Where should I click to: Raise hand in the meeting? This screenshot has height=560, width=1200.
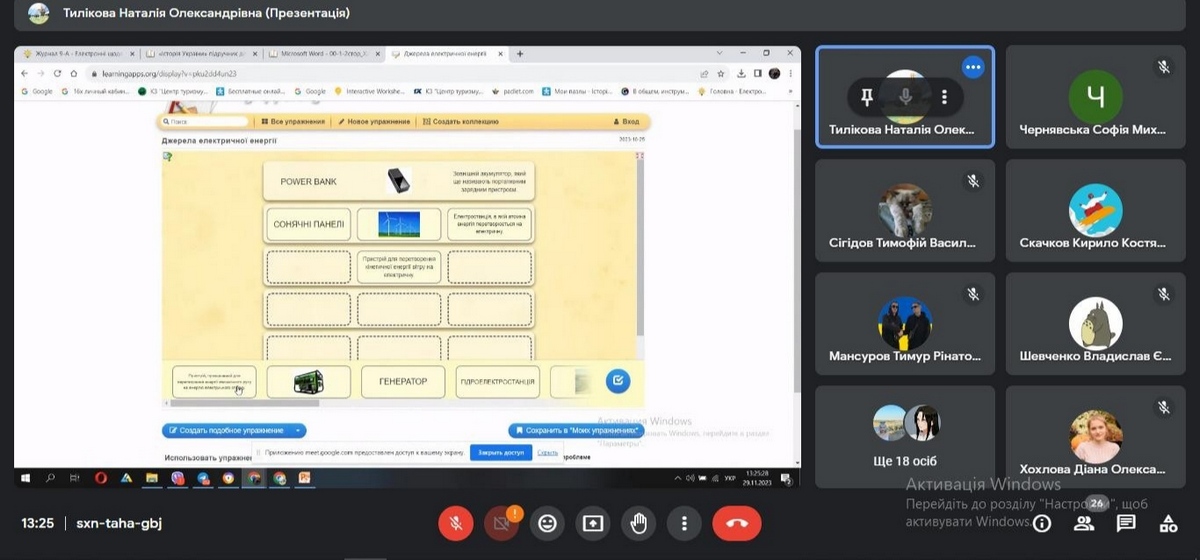638,523
